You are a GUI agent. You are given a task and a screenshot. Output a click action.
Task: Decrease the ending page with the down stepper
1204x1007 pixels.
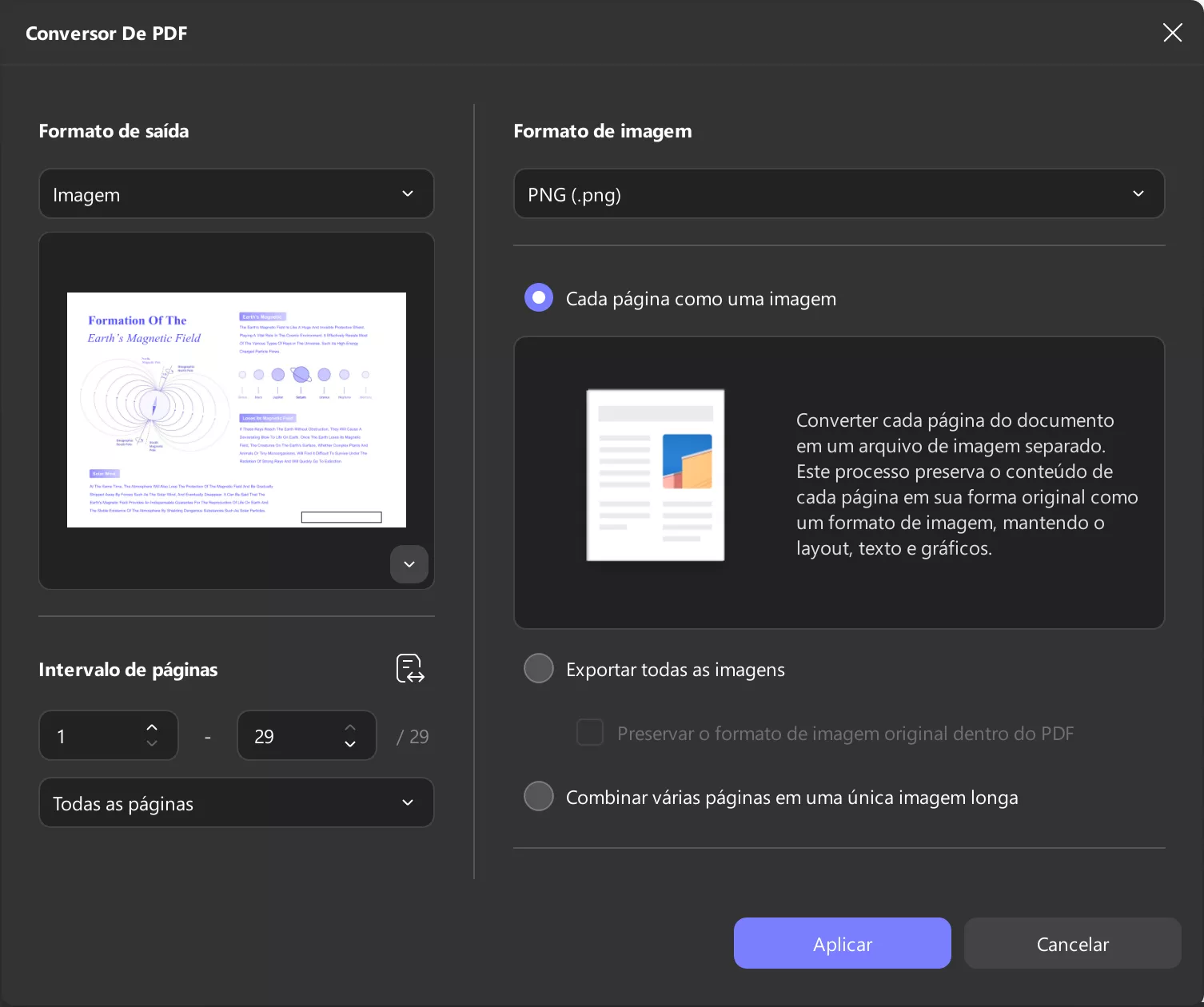click(349, 745)
